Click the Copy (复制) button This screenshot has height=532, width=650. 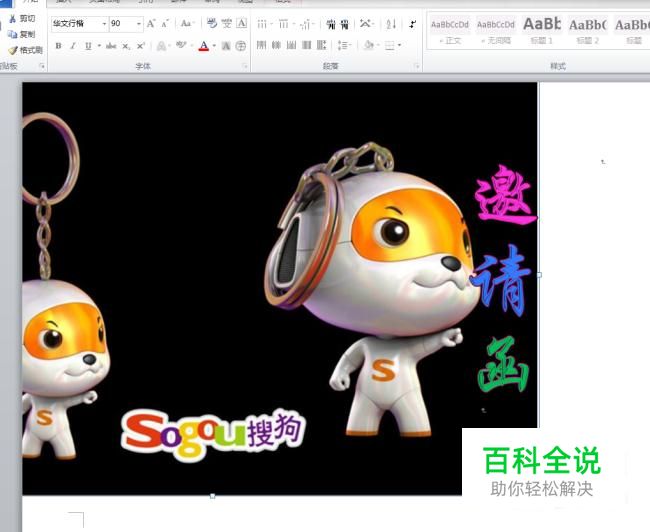pos(22,34)
